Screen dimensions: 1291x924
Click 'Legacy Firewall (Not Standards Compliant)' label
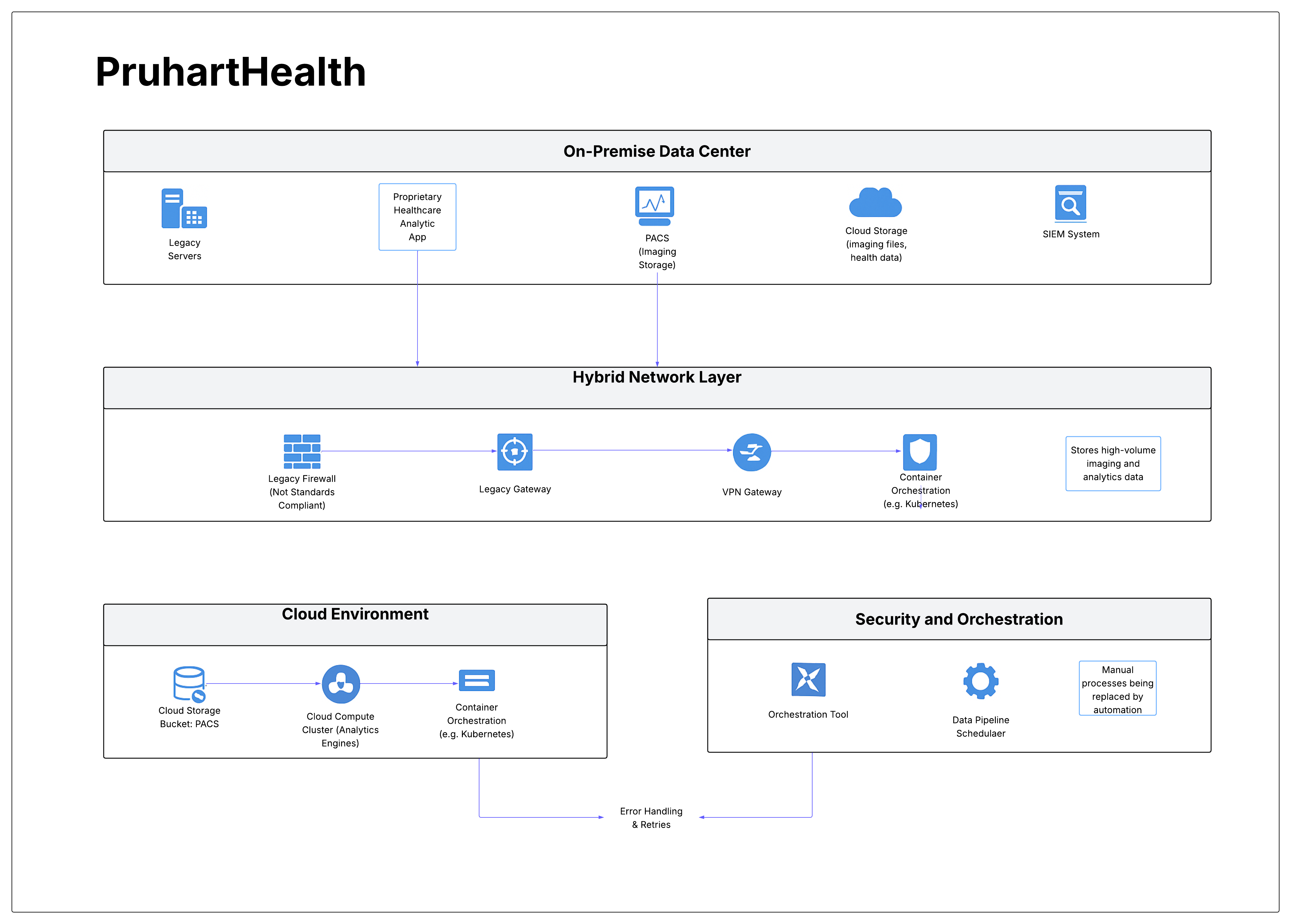point(302,492)
